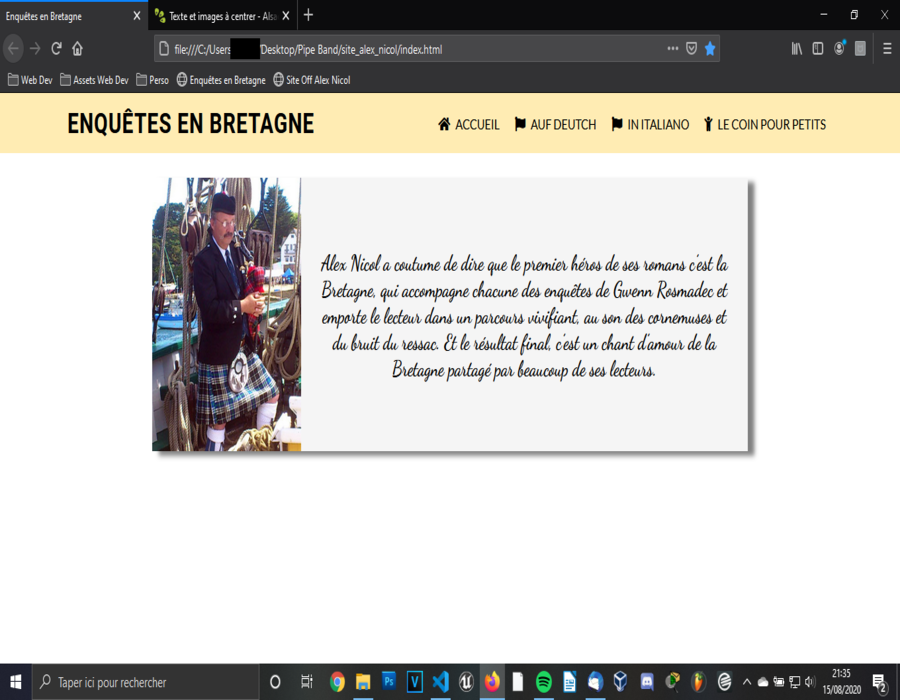Click the Alex Nicol description paragraph

524,317
